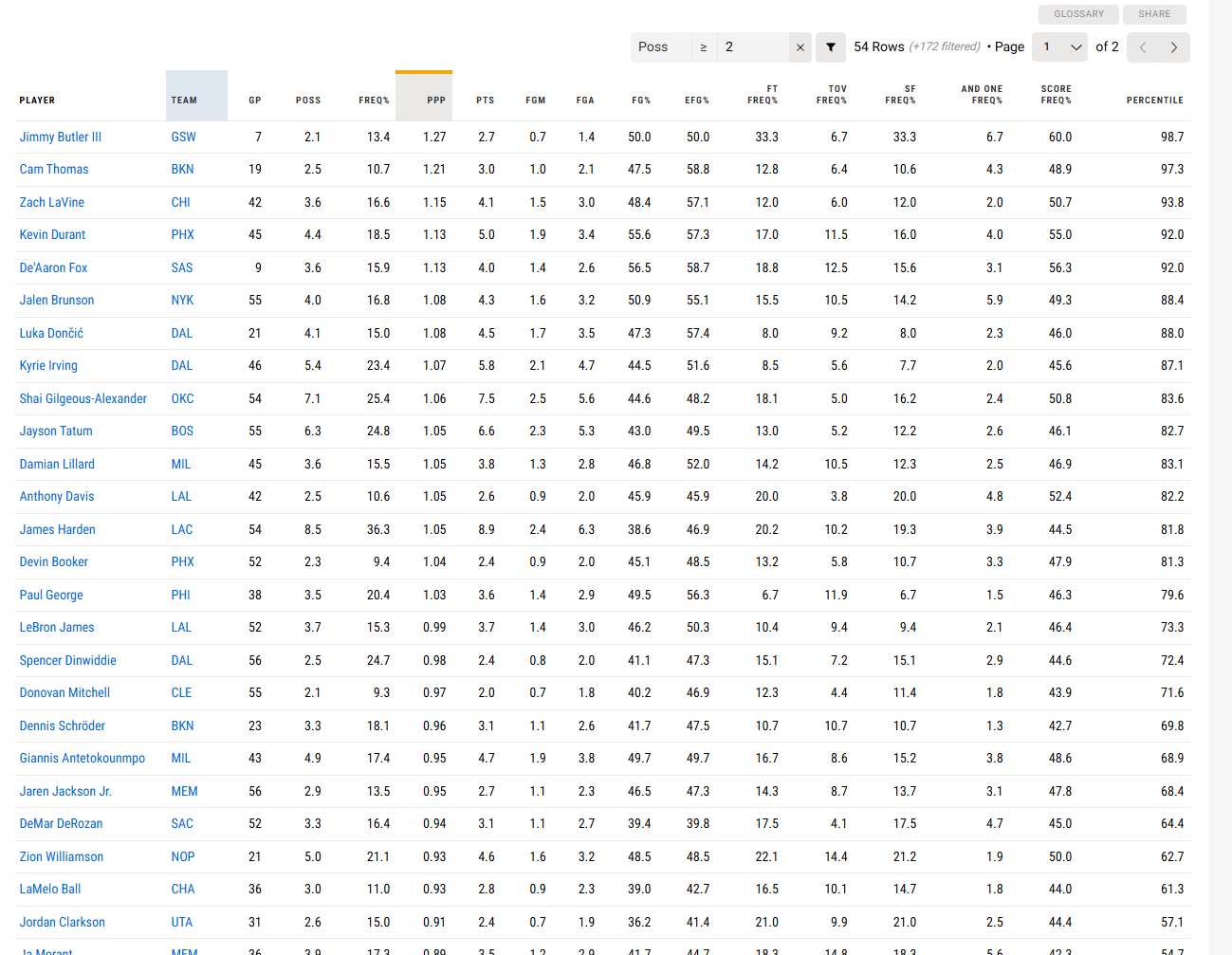This screenshot has height=955, width=1232.
Task: Click NYK team link for Jalen Brunson
Action: (x=182, y=301)
